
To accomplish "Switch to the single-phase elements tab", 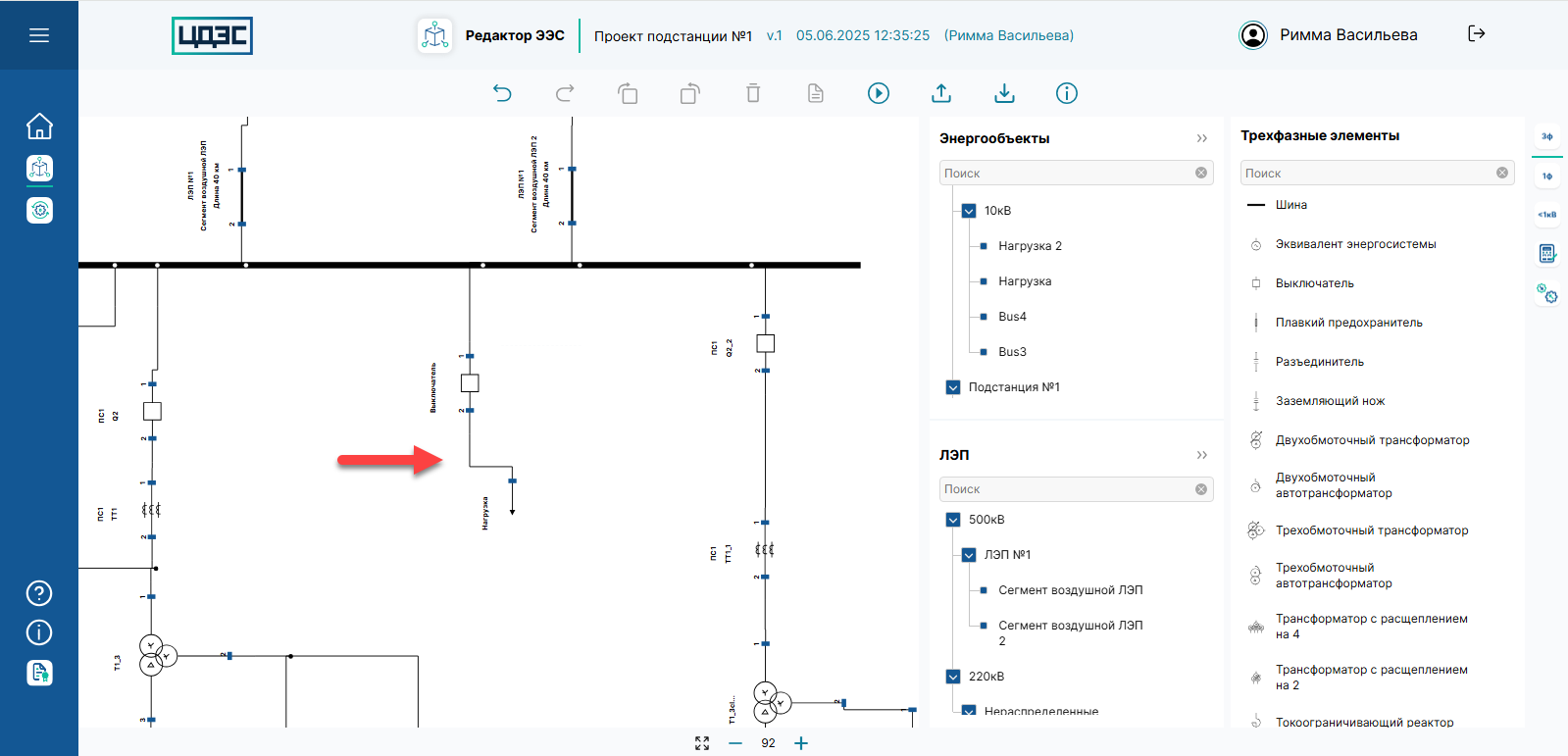I will 1546,176.
